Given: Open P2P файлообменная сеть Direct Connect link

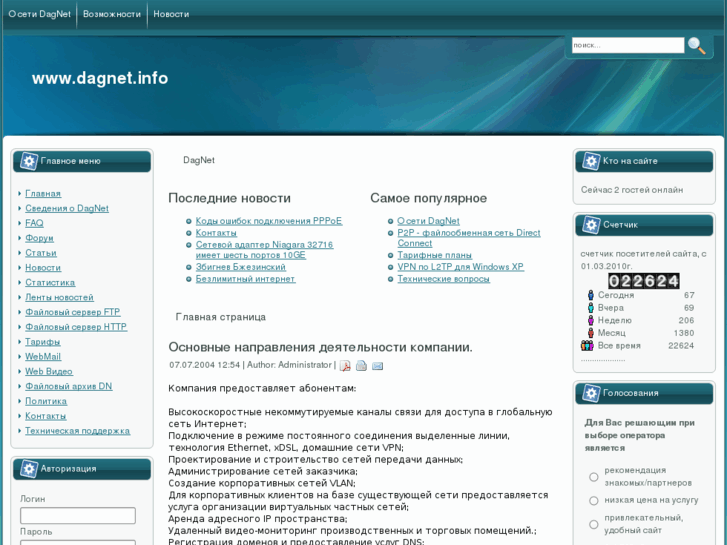Looking at the screenshot, I should tap(469, 238).
